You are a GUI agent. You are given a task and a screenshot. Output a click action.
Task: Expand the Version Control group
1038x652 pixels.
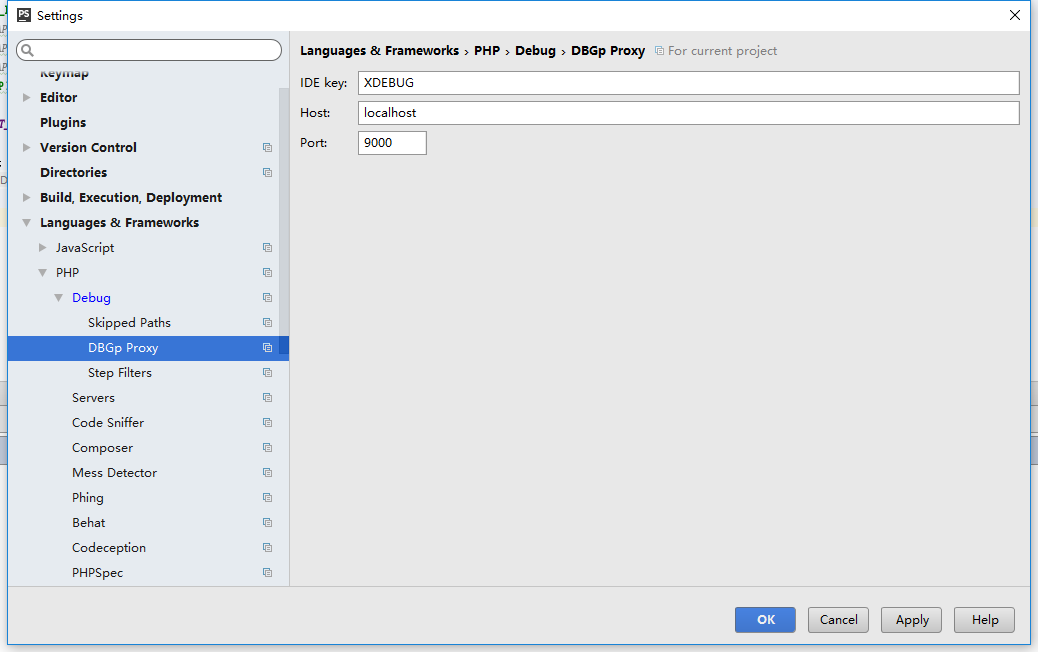pos(26,148)
